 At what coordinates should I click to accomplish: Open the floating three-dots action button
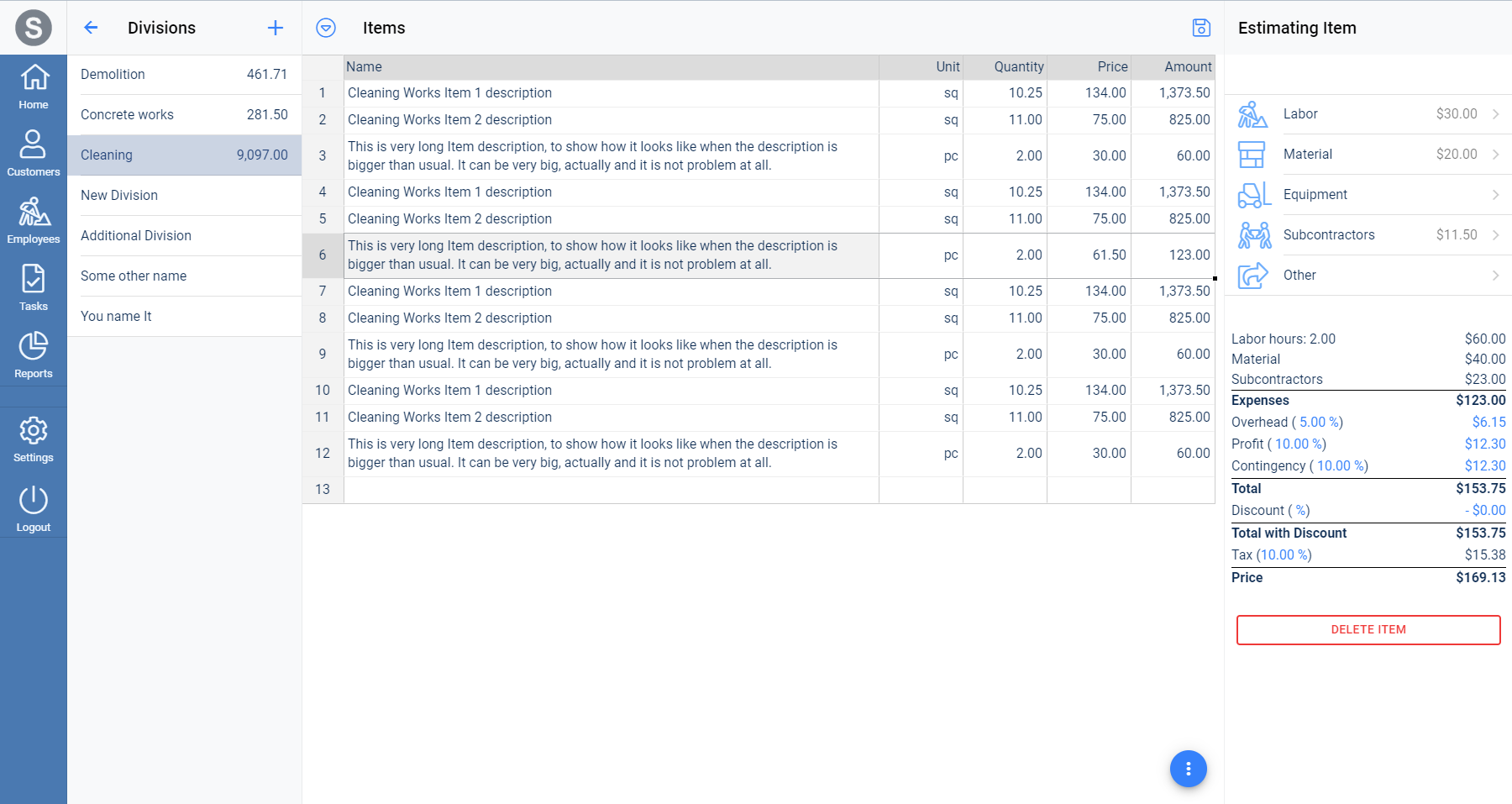(1188, 769)
